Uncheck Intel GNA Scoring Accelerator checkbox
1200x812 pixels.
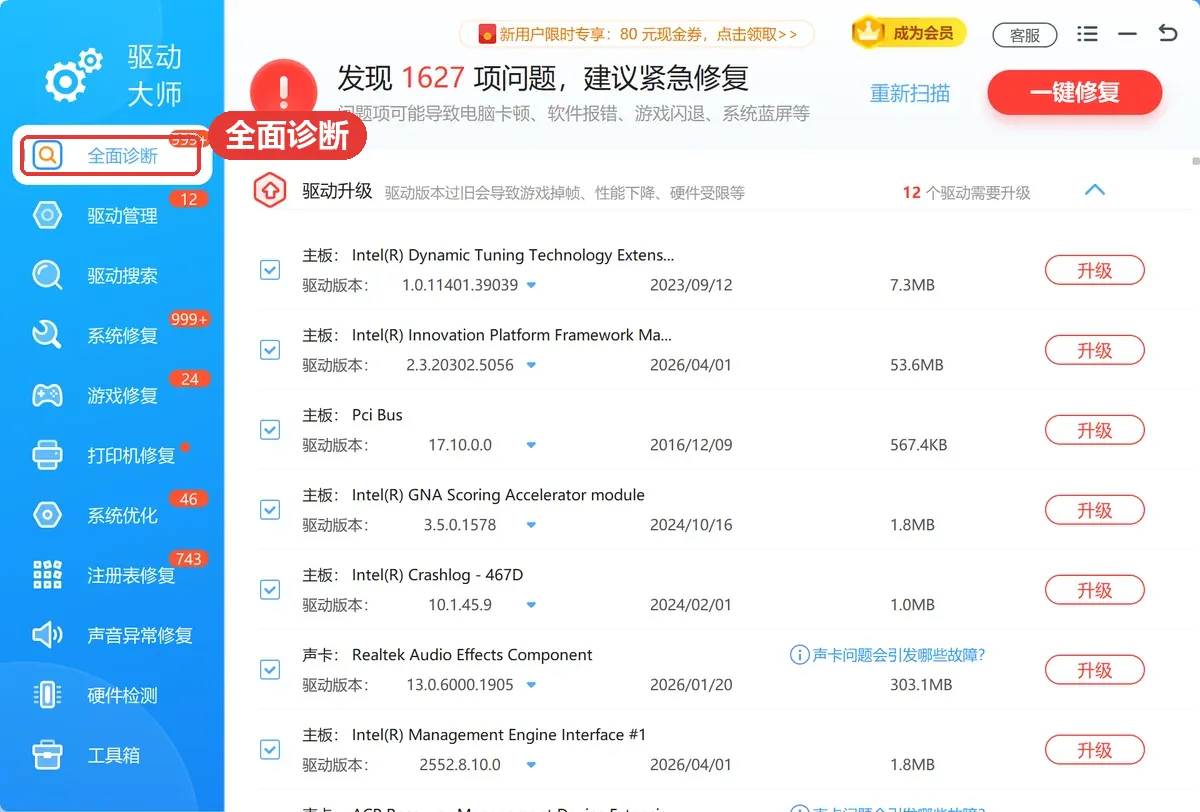click(x=270, y=509)
